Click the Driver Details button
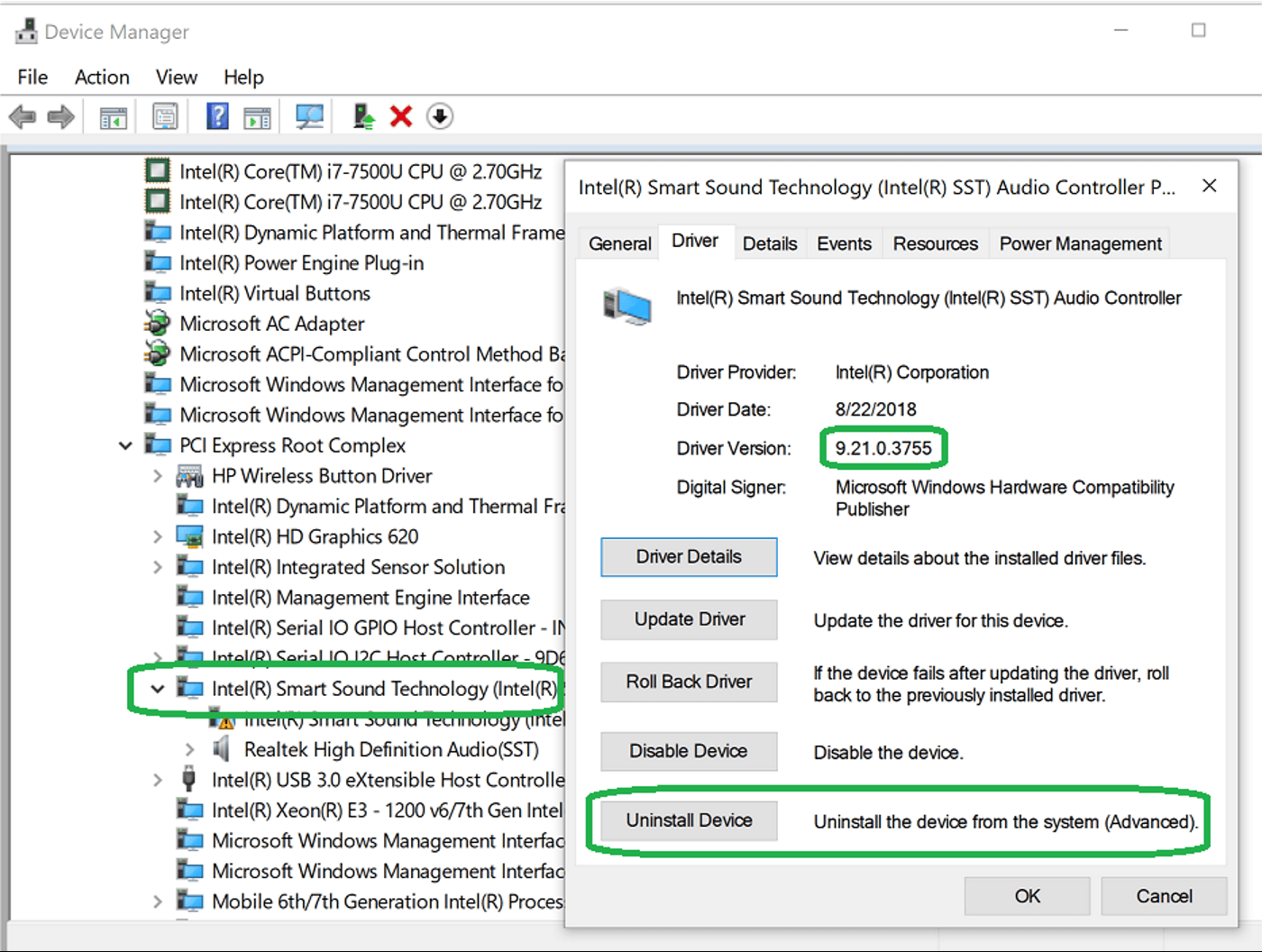 pos(689,556)
